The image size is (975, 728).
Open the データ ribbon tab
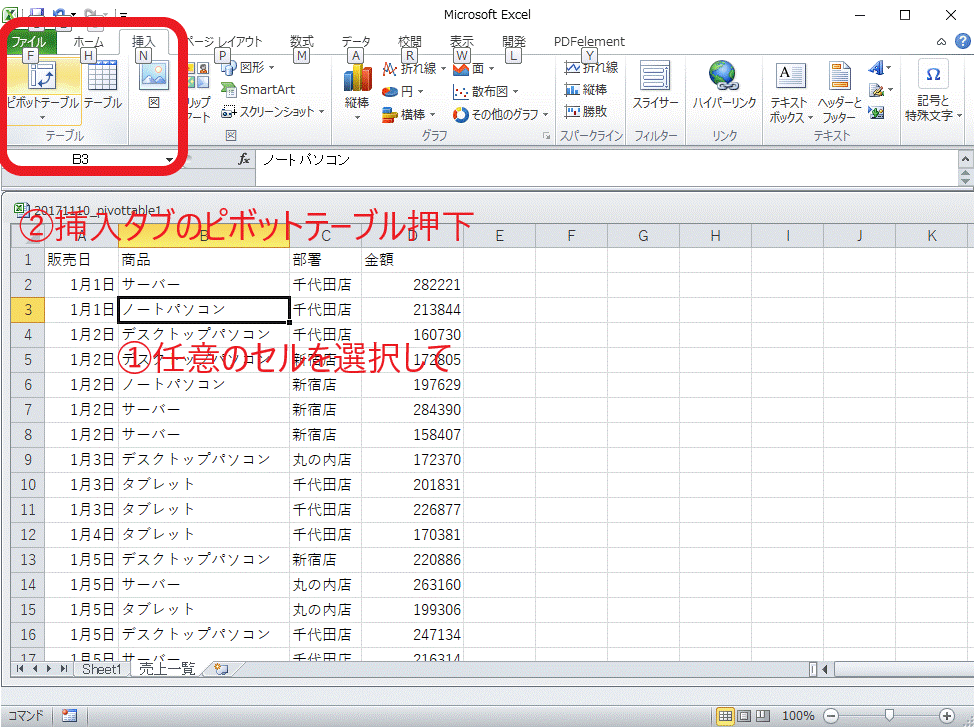coord(356,42)
